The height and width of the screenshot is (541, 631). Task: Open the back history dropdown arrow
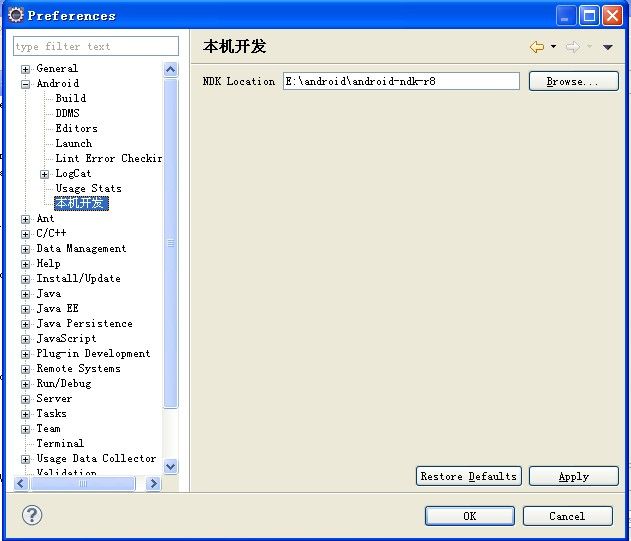click(x=554, y=46)
